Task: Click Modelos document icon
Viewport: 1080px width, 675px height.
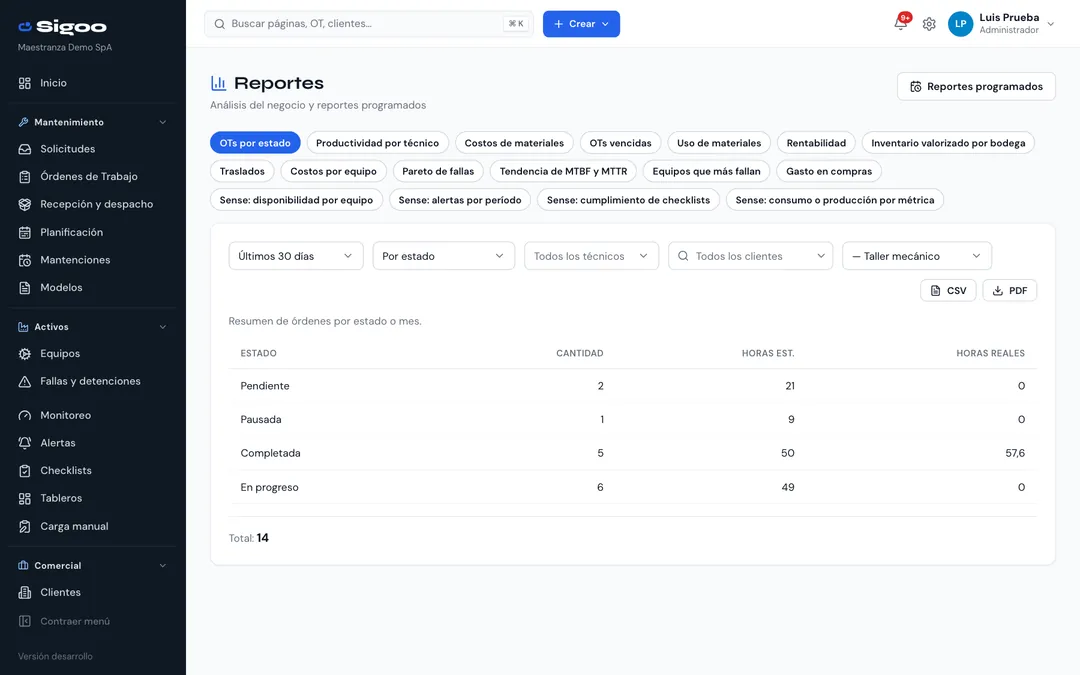Action: pos(25,288)
